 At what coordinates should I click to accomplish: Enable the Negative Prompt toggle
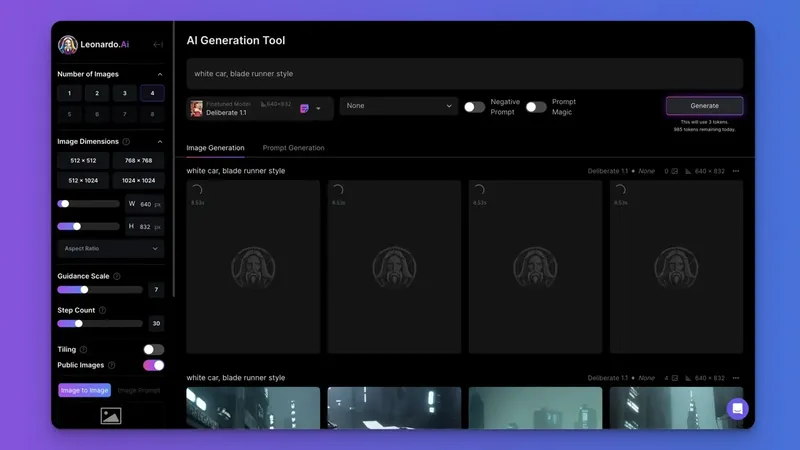[x=474, y=107]
